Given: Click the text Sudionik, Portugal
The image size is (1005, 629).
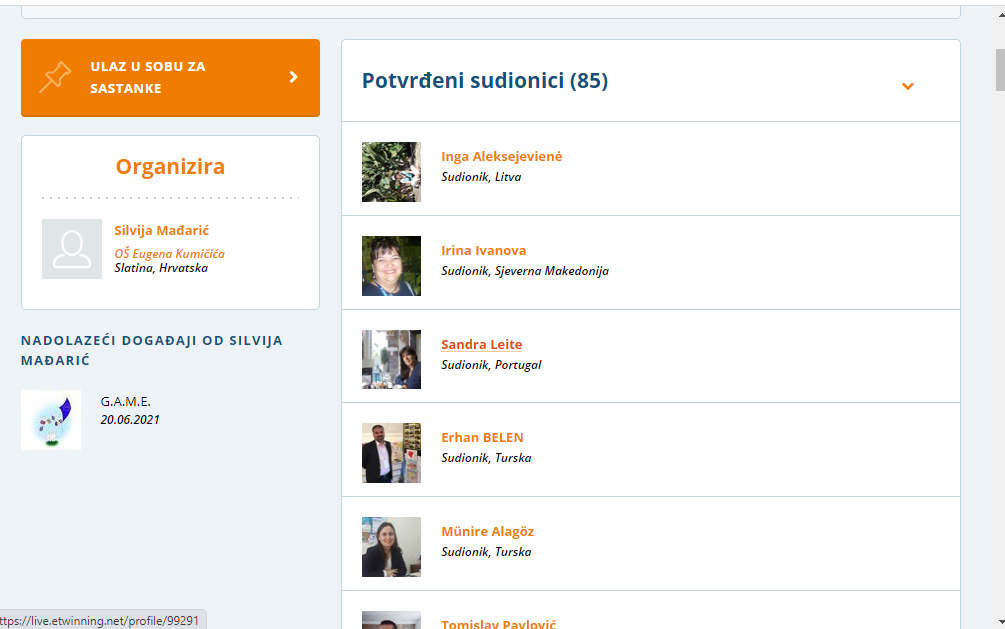Looking at the screenshot, I should point(492,365).
